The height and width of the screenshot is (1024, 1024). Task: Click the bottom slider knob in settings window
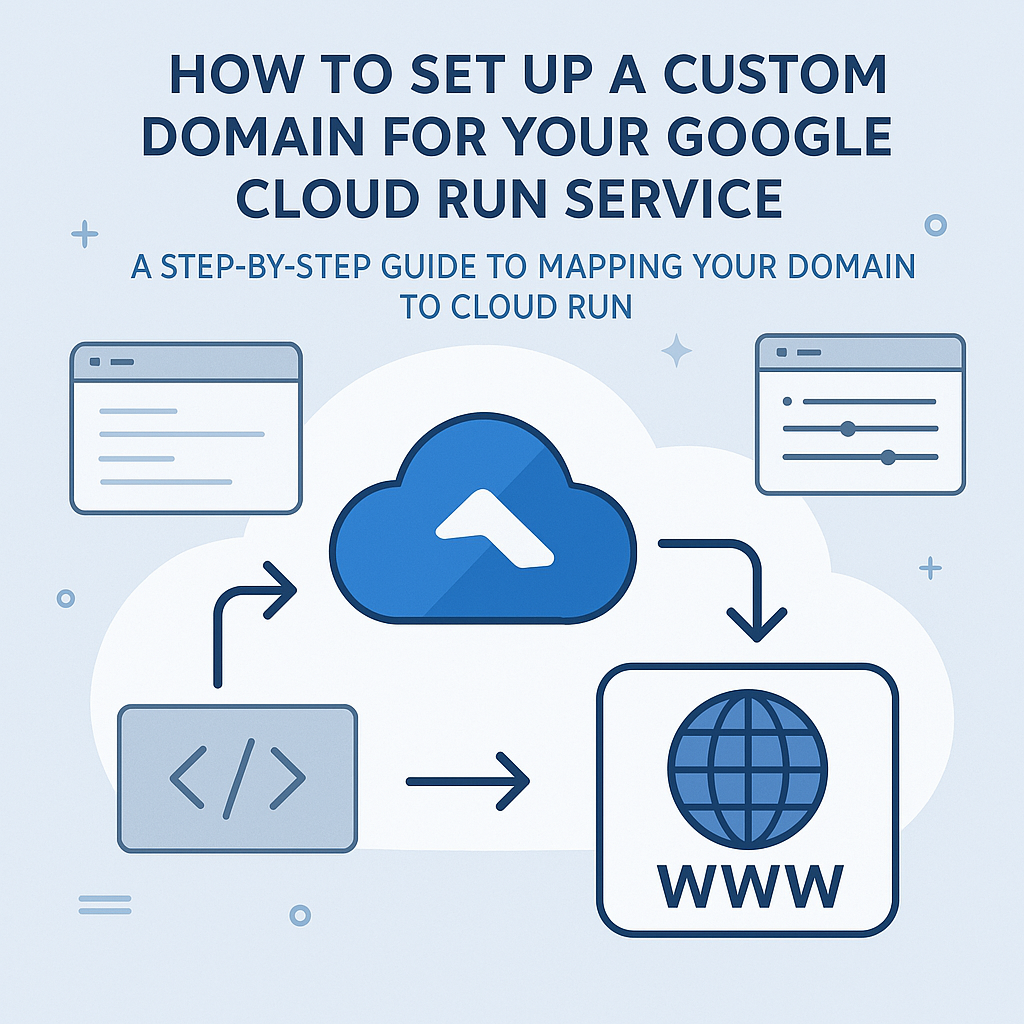click(x=888, y=457)
